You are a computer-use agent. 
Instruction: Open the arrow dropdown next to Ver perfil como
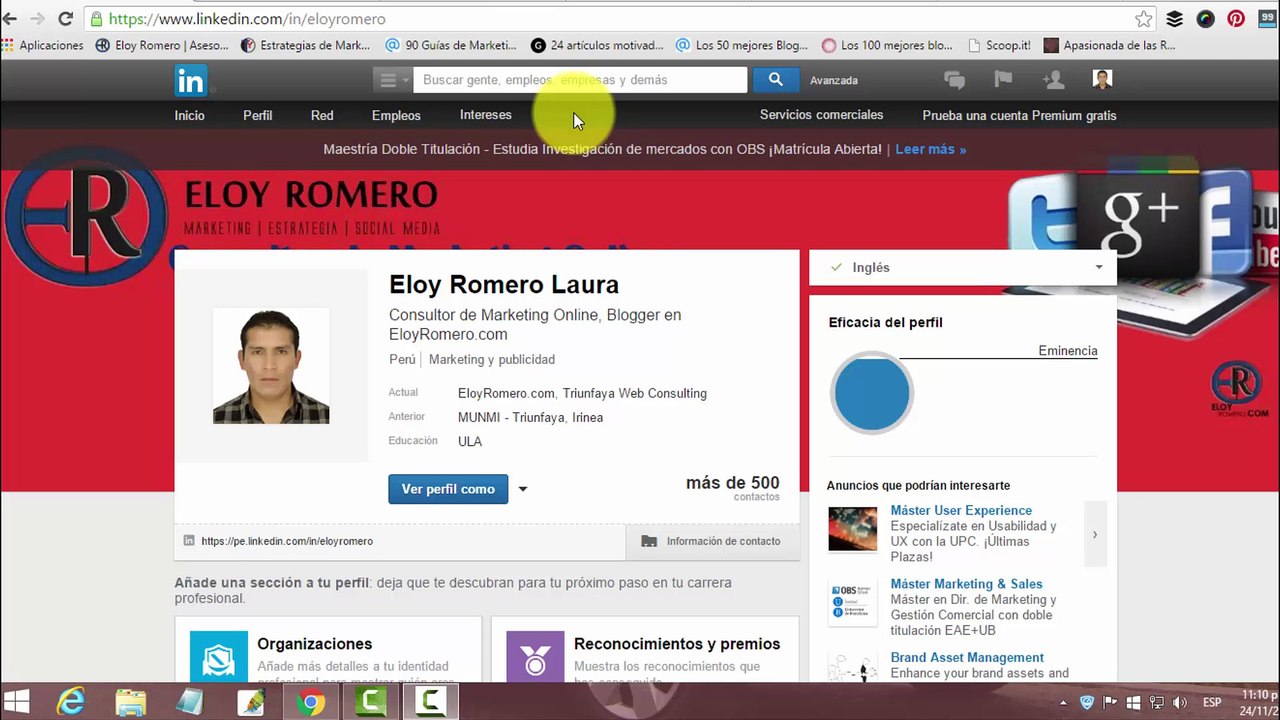tap(522, 489)
